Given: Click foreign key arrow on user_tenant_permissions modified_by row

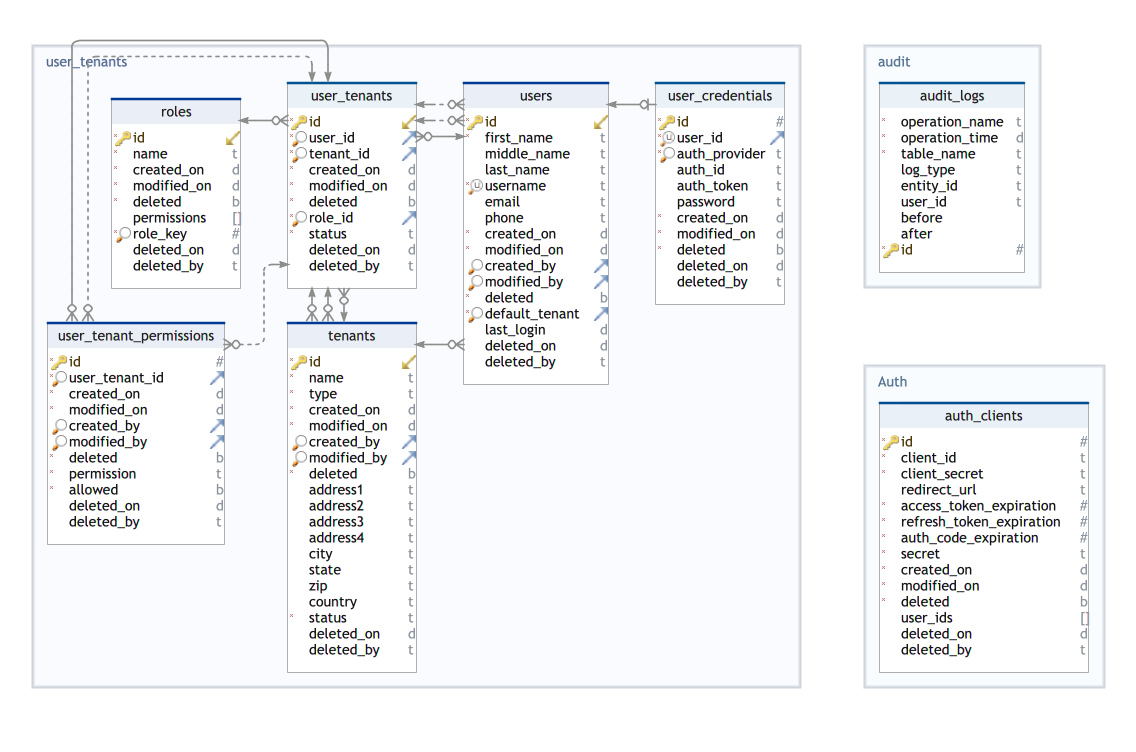Looking at the screenshot, I should (217, 441).
